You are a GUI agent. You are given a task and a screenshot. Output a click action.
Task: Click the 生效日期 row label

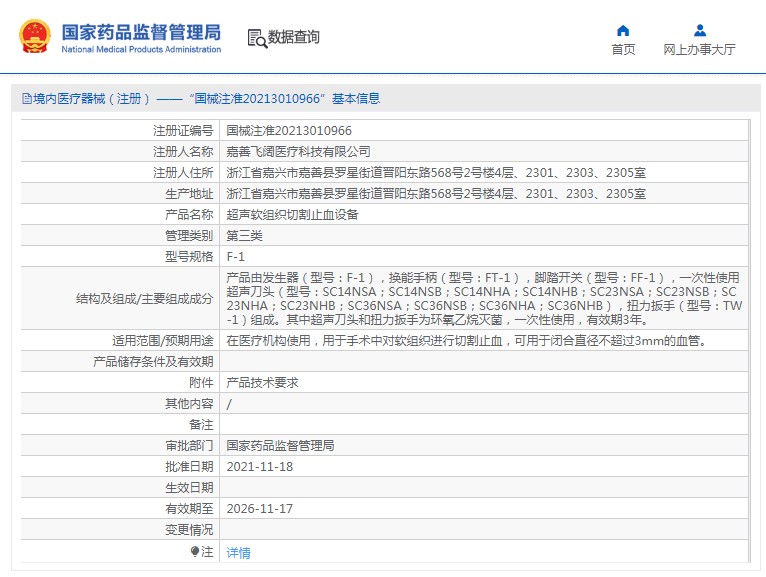(x=189, y=488)
